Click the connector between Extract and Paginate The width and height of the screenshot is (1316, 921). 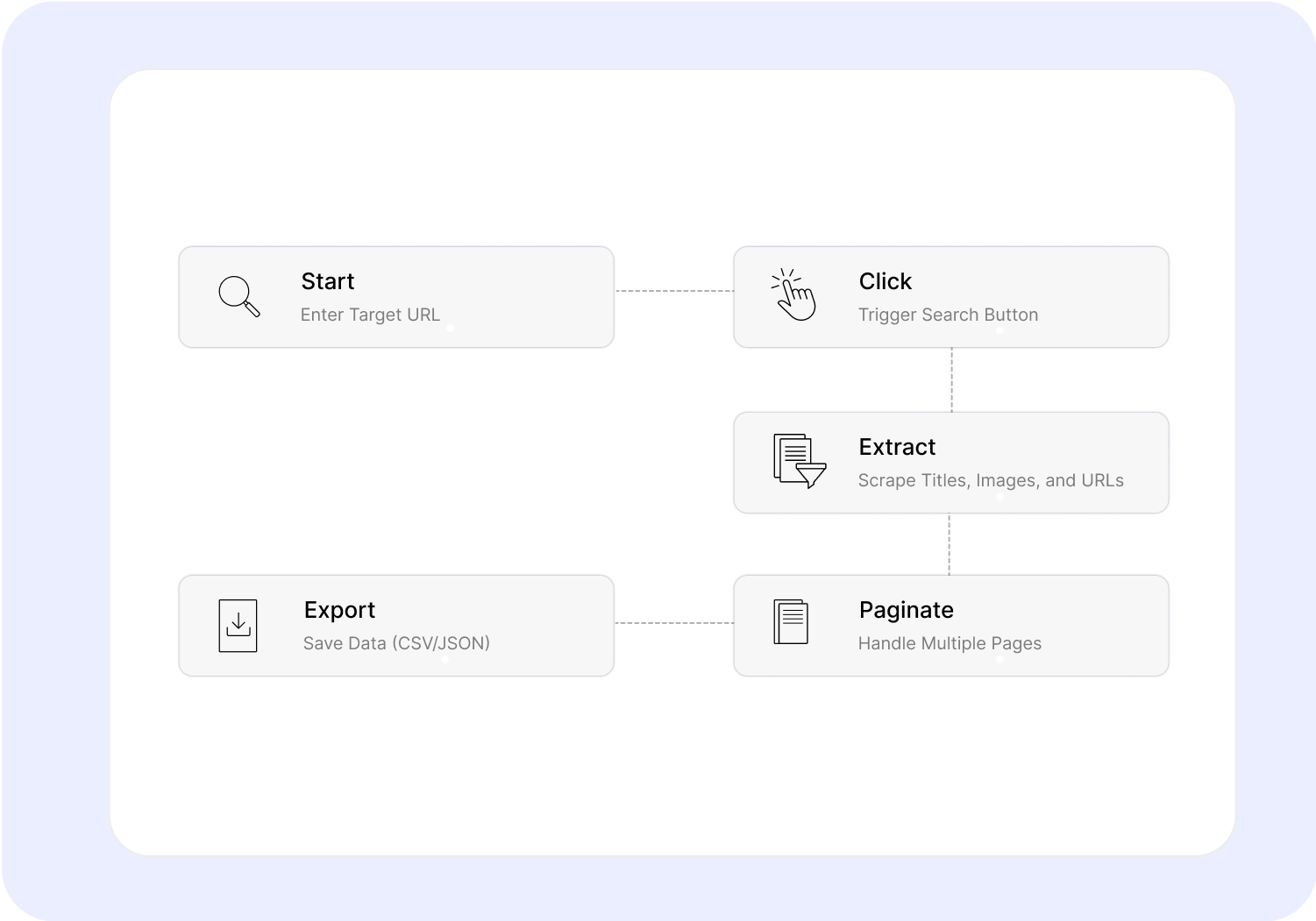[x=949, y=544]
